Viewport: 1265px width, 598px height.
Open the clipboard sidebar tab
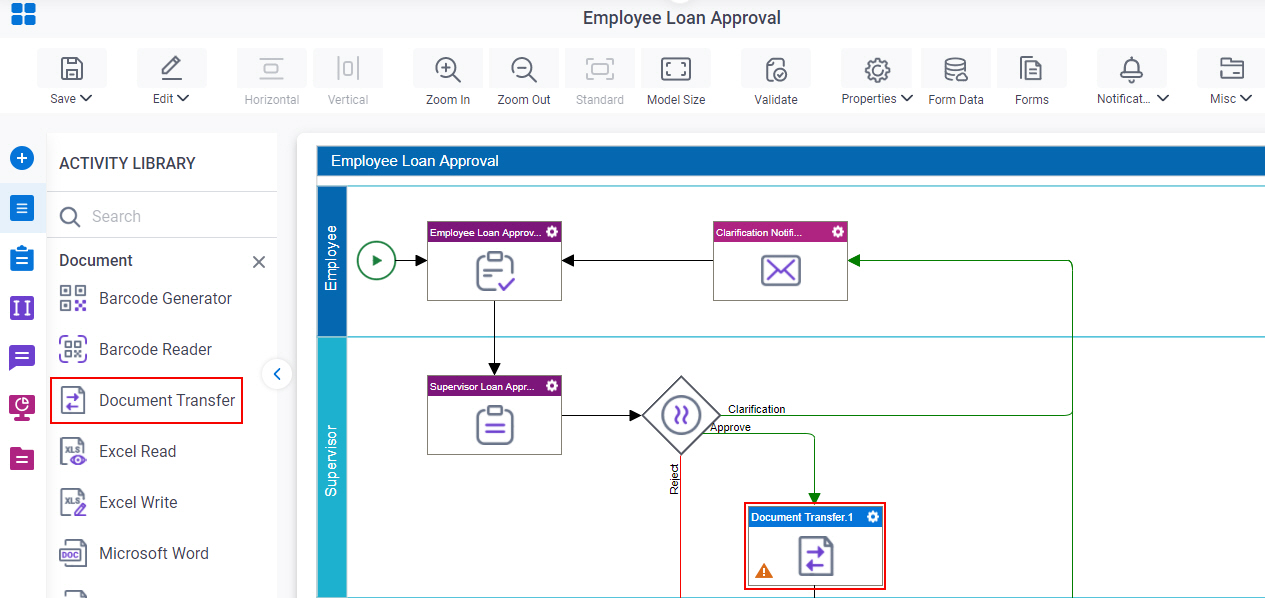tap(22, 258)
